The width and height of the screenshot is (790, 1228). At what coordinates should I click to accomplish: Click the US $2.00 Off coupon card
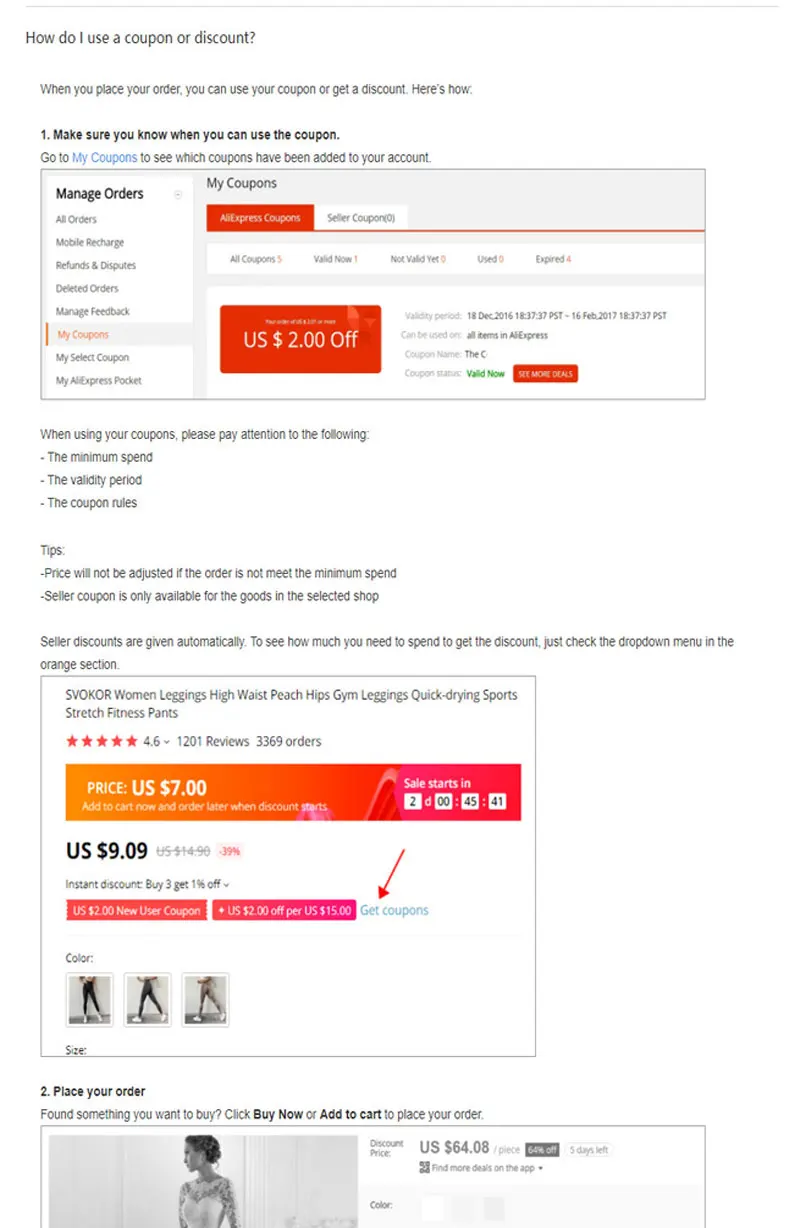[300, 339]
